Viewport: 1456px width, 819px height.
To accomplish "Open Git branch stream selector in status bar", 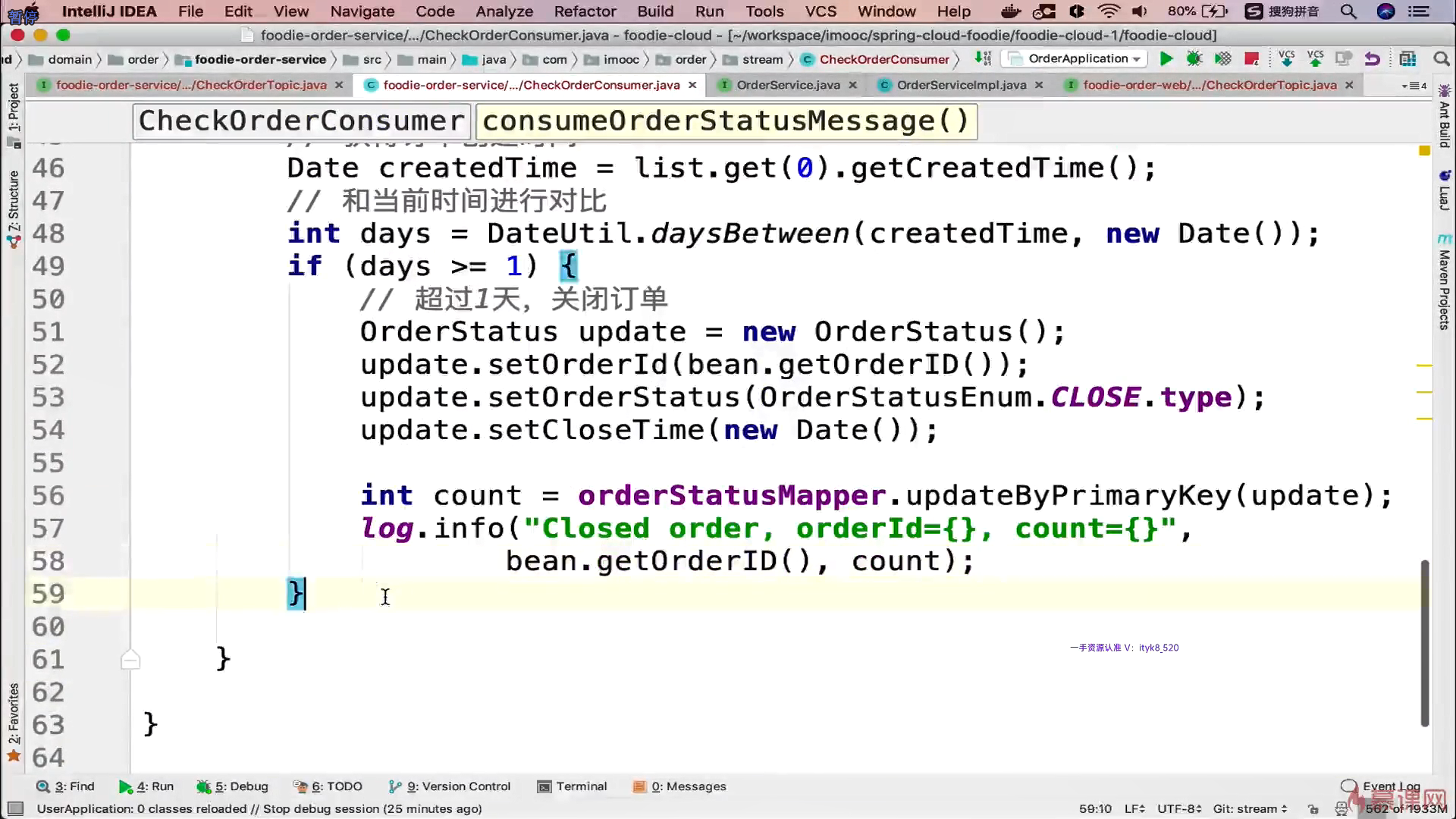I will [x=1250, y=808].
